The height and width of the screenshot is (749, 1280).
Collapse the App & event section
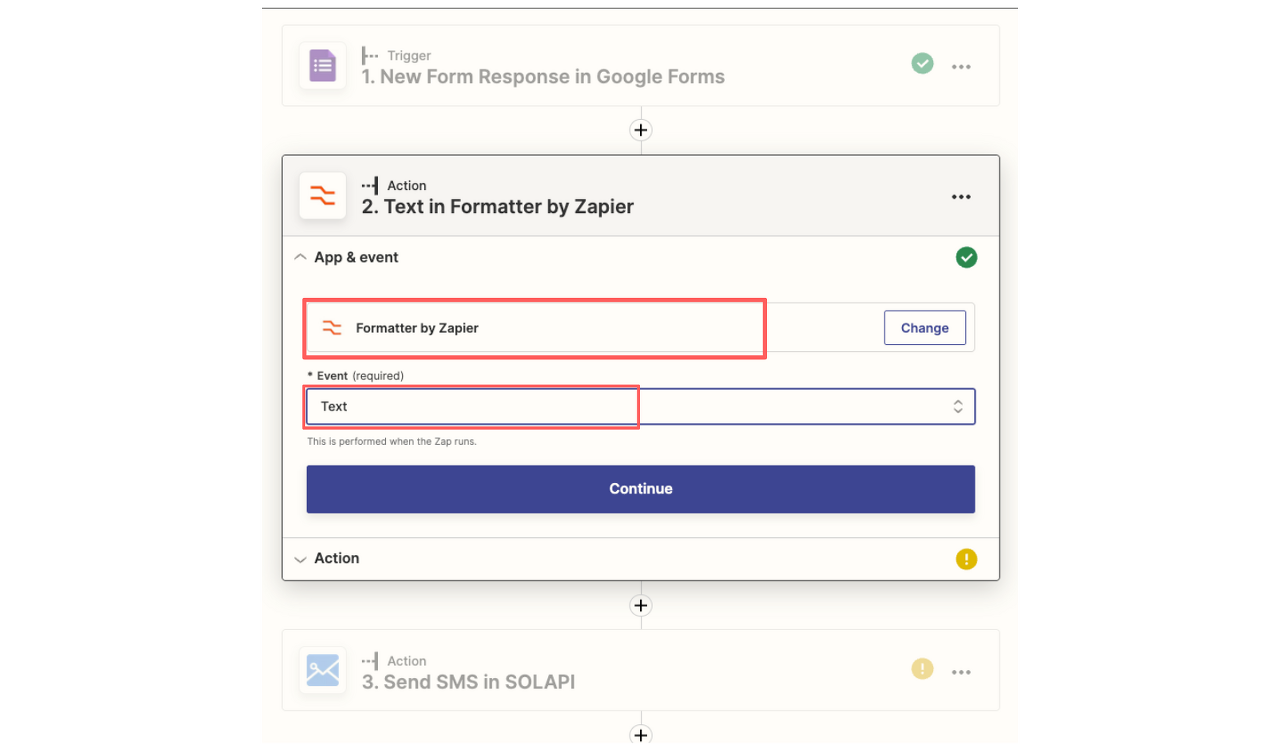(x=300, y=257)
